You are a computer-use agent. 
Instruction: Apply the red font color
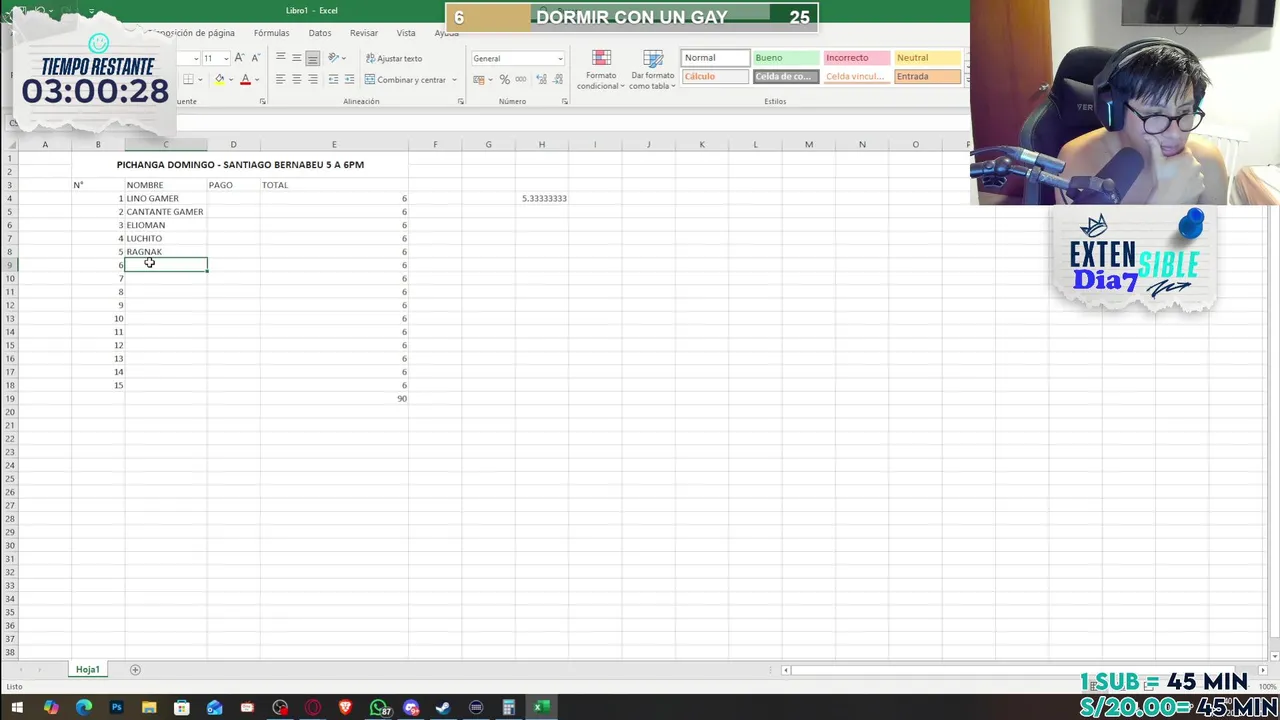click(245, 80)
